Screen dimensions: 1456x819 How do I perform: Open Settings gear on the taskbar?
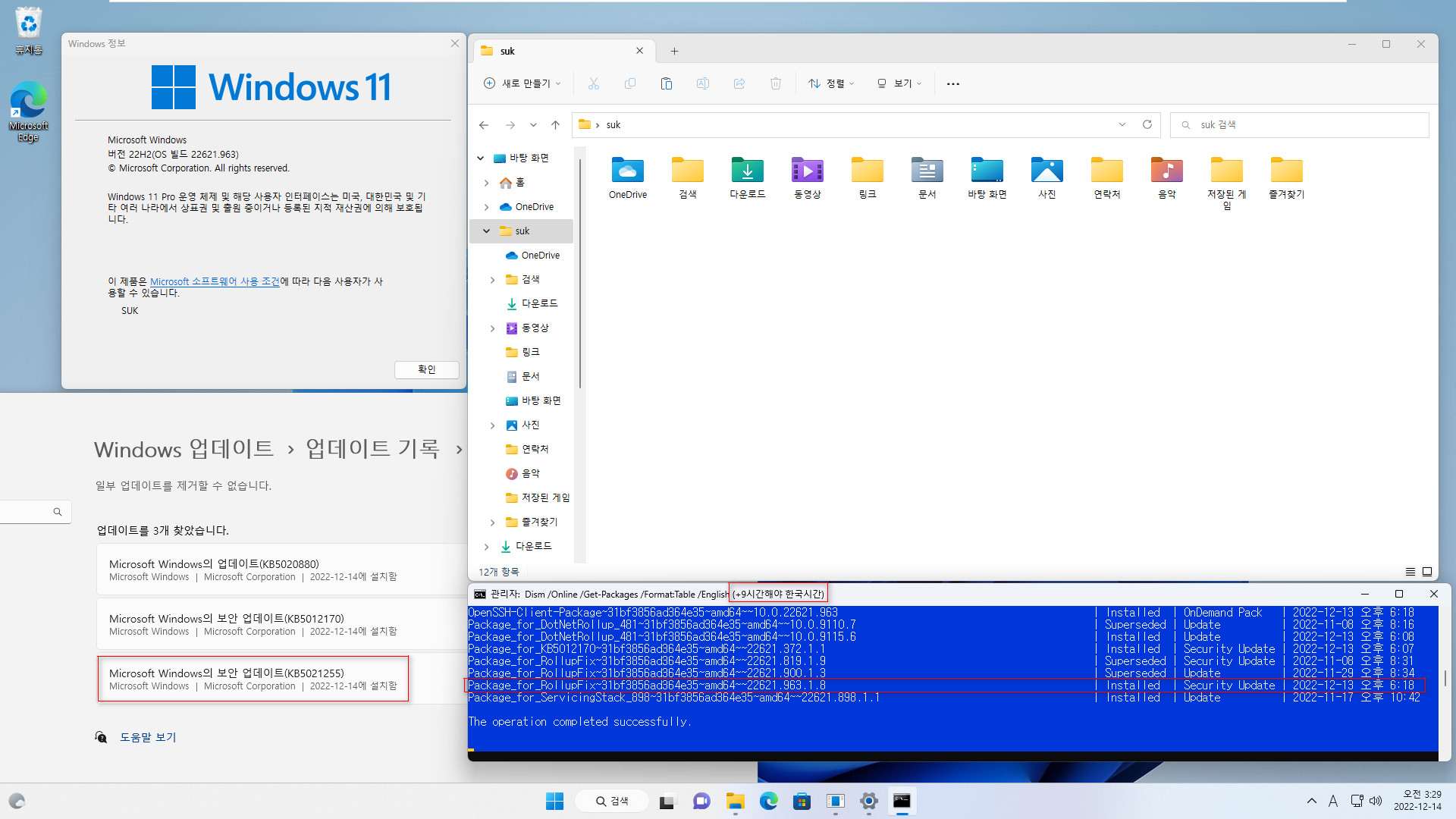[869, 801]
